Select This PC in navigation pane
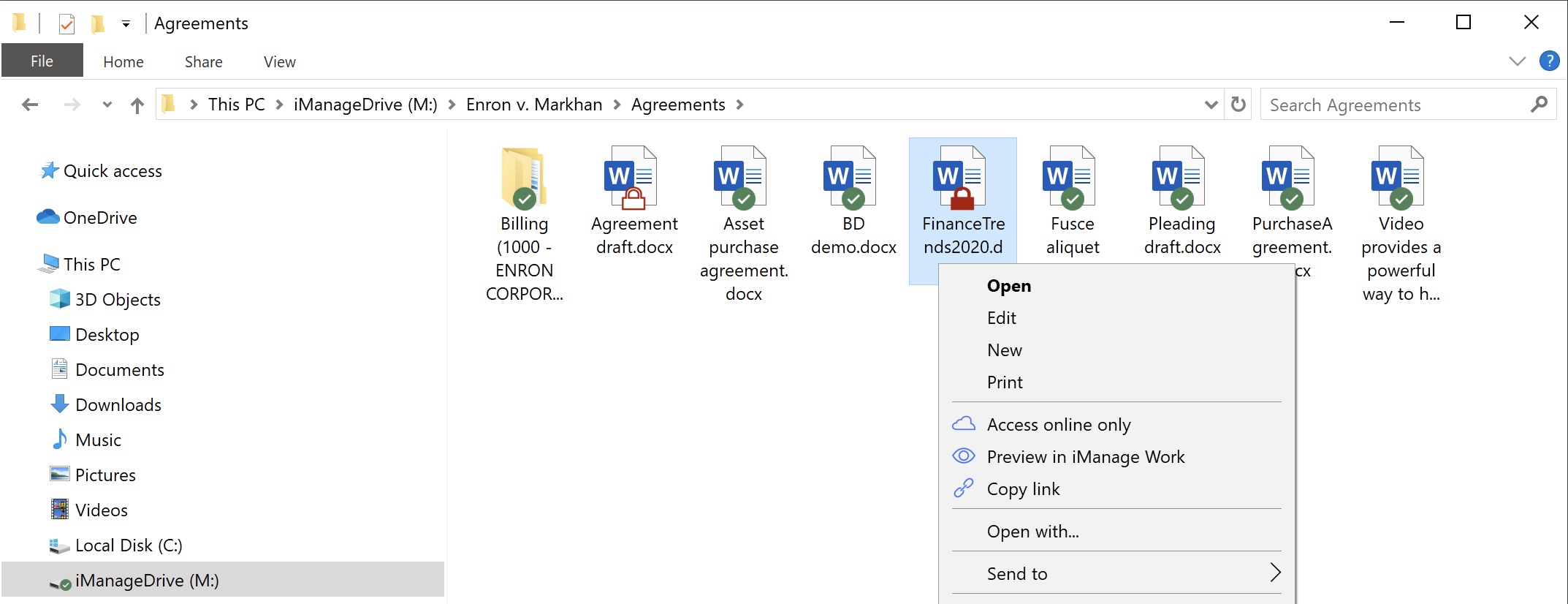Screen dimensions: 1568x604 (x=79, y=265)
